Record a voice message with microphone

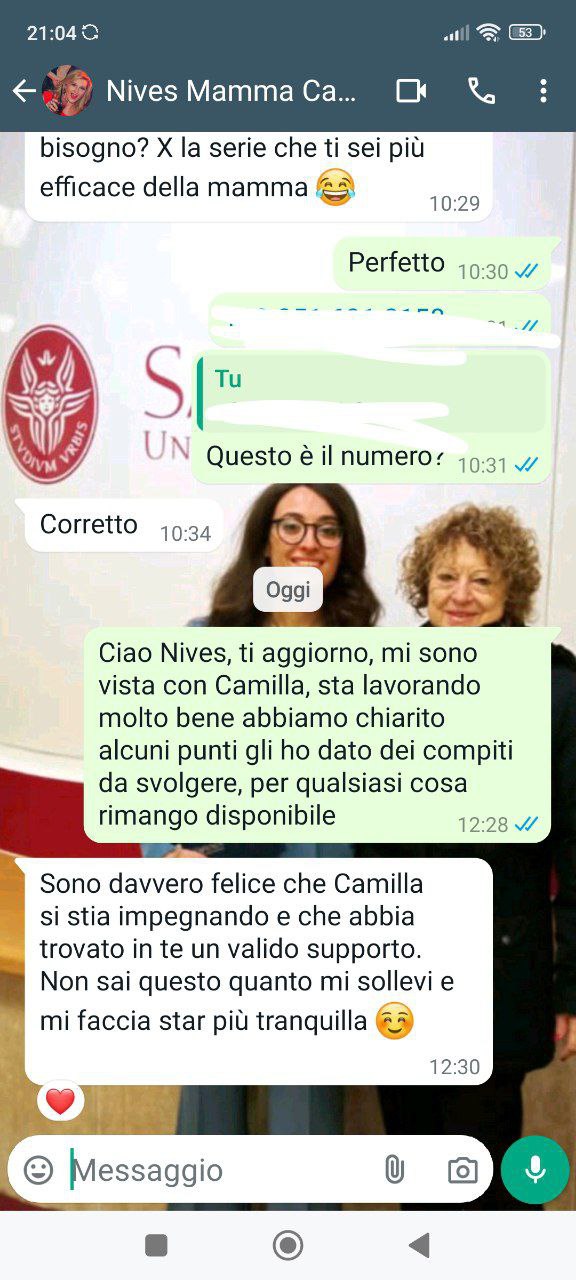coord(535,1169)
